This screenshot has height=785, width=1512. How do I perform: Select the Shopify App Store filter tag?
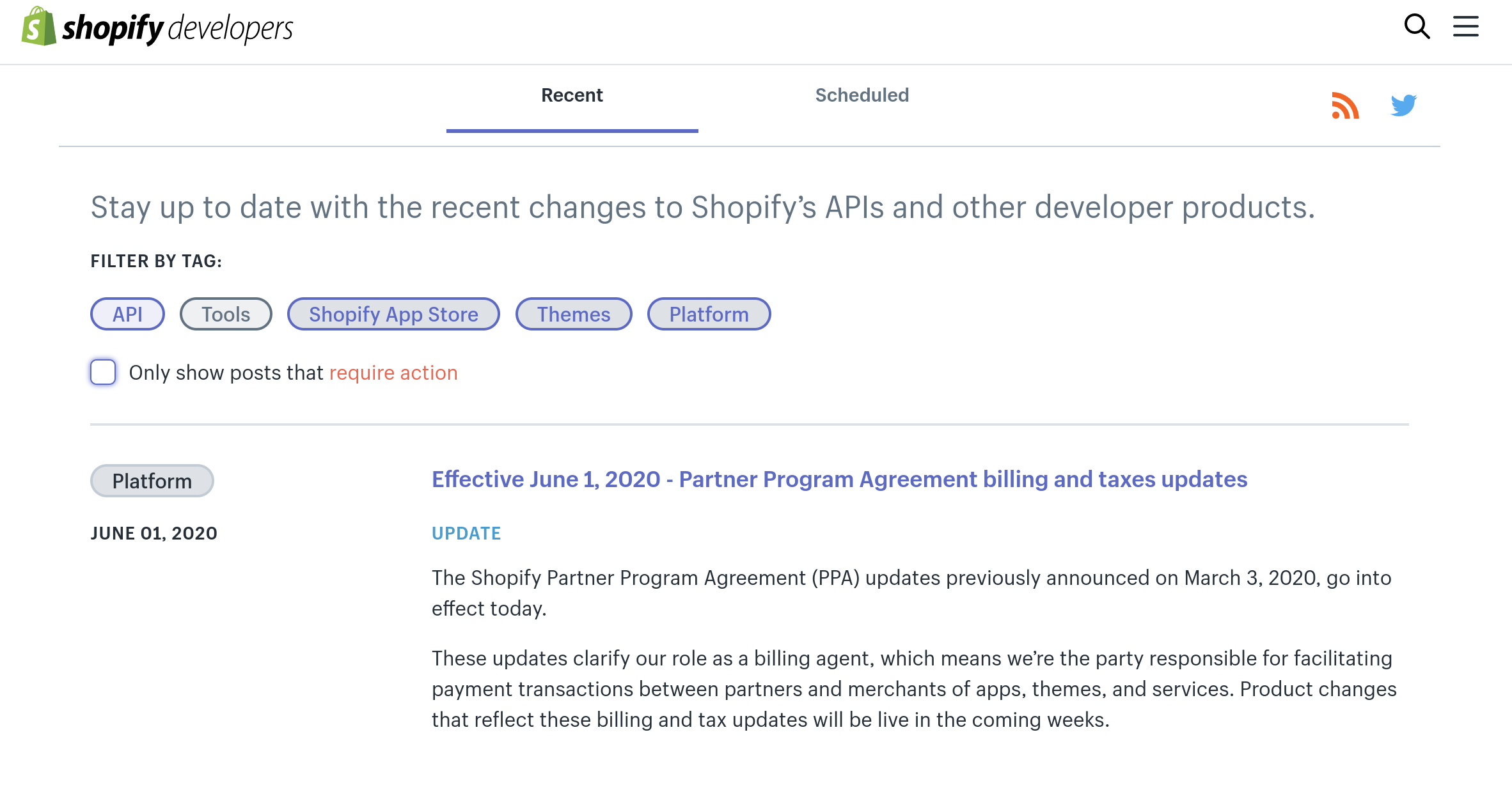pos(393,314)
